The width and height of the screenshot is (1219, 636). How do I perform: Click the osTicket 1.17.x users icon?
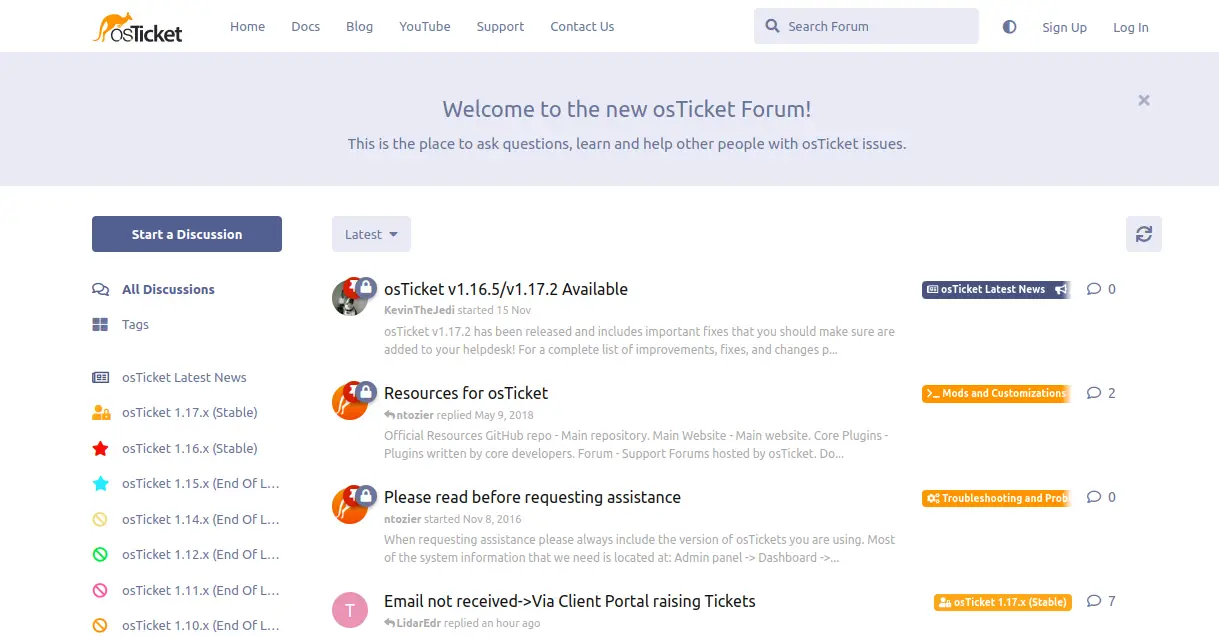tap(100, 412)
